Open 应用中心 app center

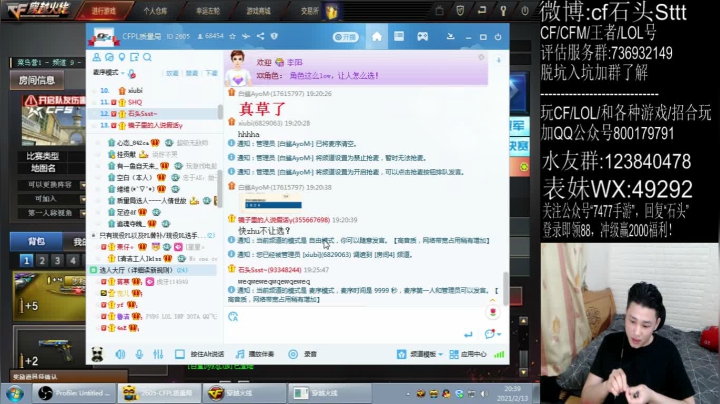click(x=467, y=354)
